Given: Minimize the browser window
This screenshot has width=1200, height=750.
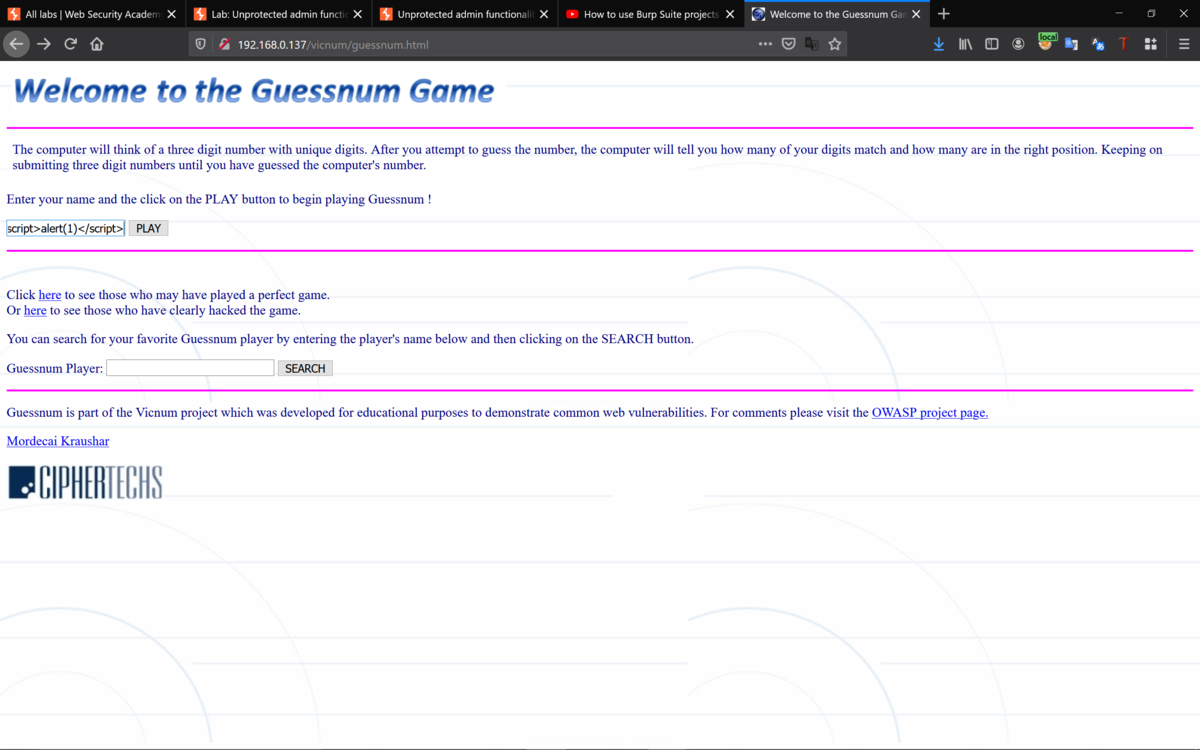Looking at the screenshot, I should click(1118, 14).
